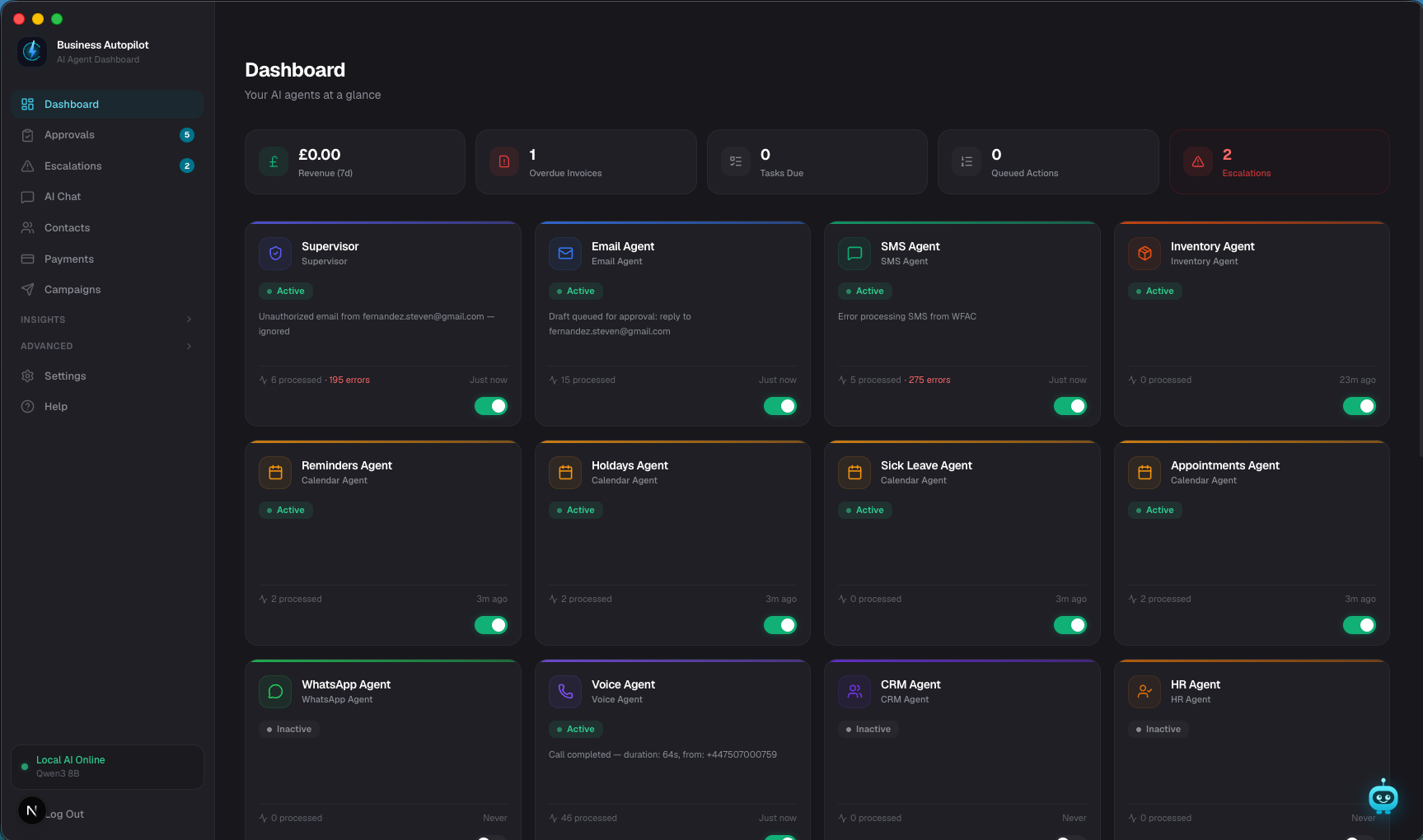
Task: Click the red Escalations alert icon in stats
Action: tap(1198, 162)
